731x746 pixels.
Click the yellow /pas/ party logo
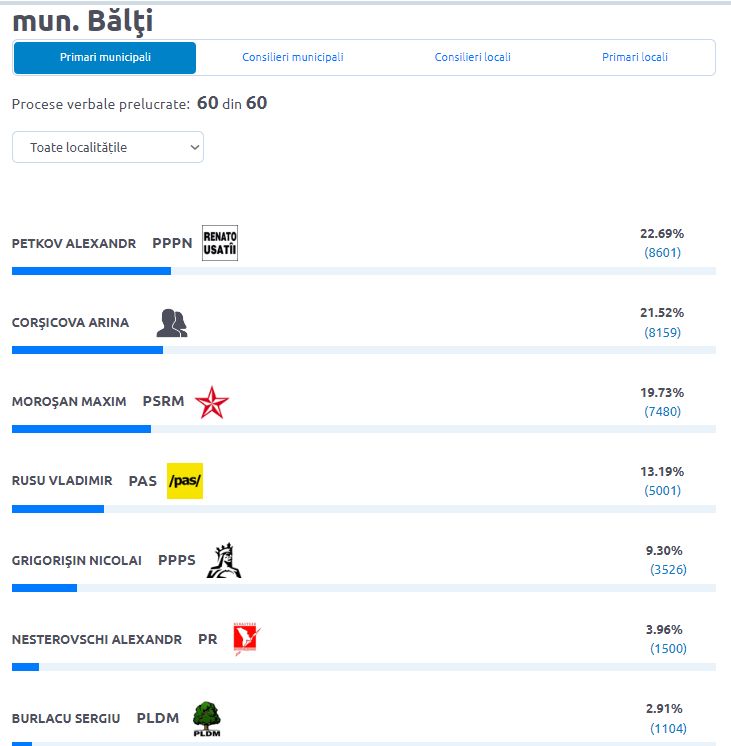(x=185, y=481)
